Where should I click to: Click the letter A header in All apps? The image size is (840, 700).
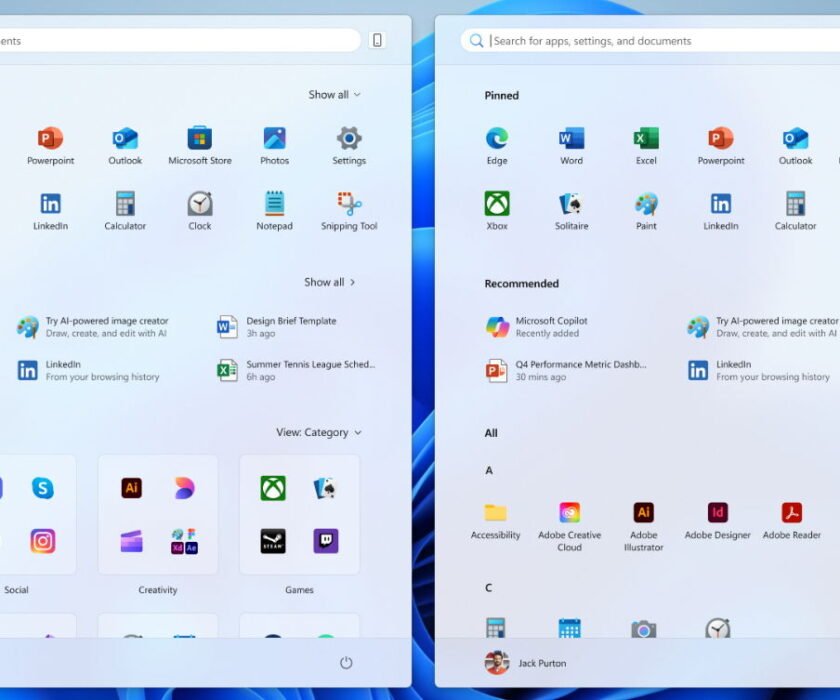coord(489,470)
